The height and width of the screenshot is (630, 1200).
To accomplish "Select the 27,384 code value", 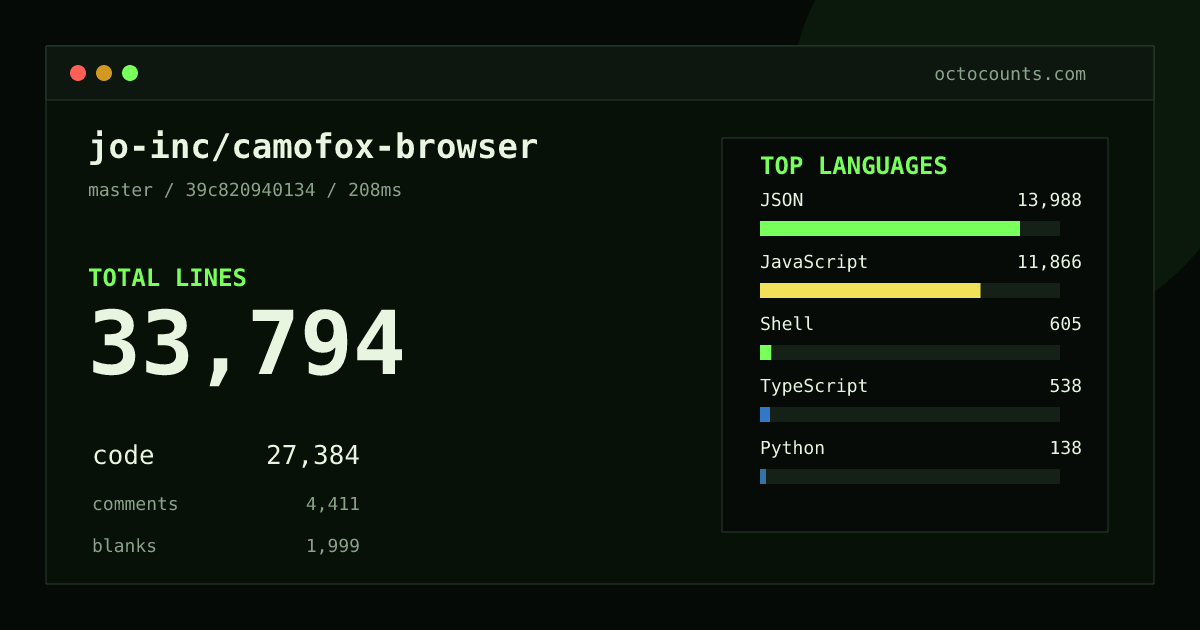I will pyautogui.click(x=313, y=456).
